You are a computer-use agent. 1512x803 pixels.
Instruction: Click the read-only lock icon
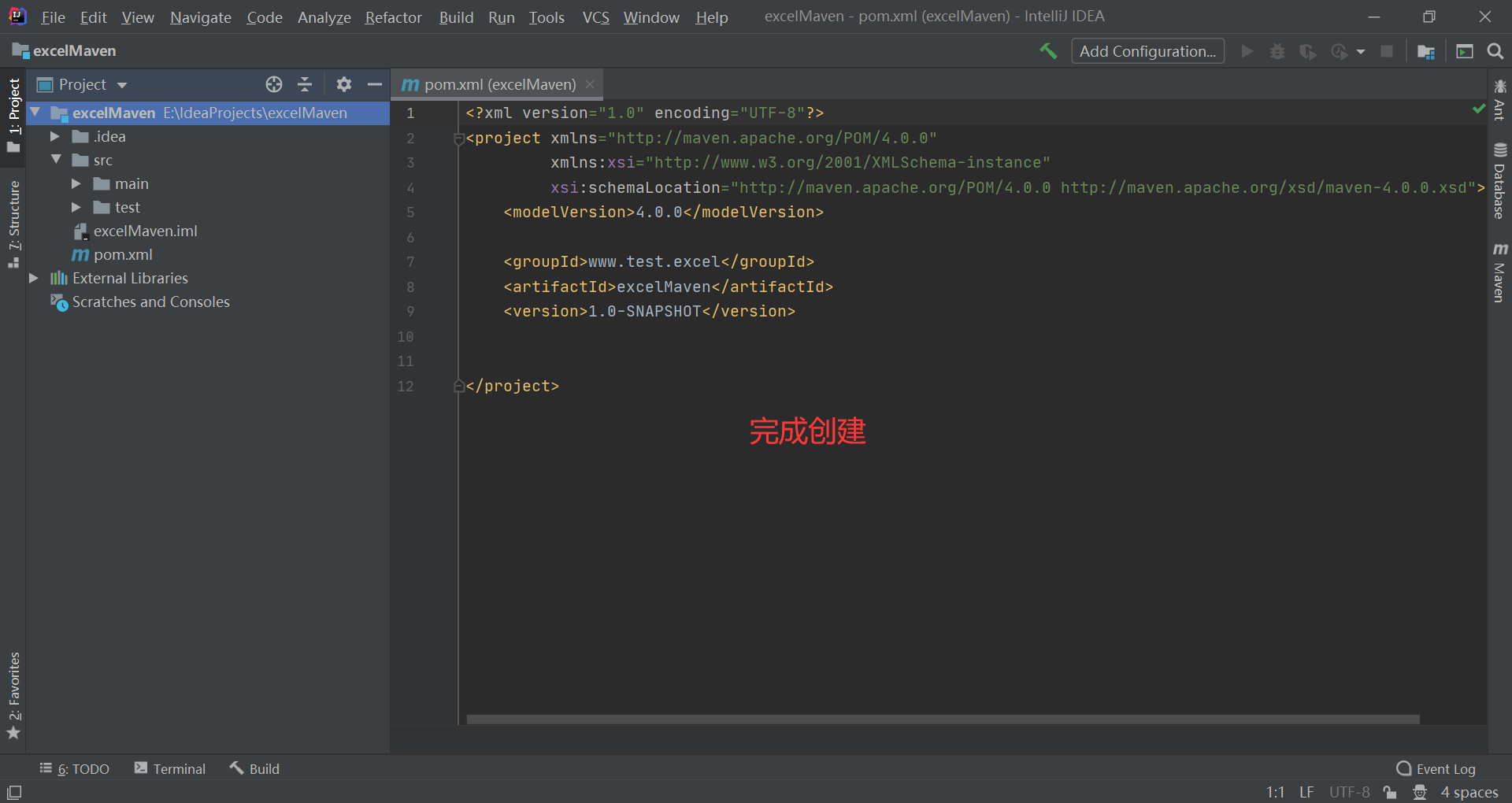[1390, 792]
